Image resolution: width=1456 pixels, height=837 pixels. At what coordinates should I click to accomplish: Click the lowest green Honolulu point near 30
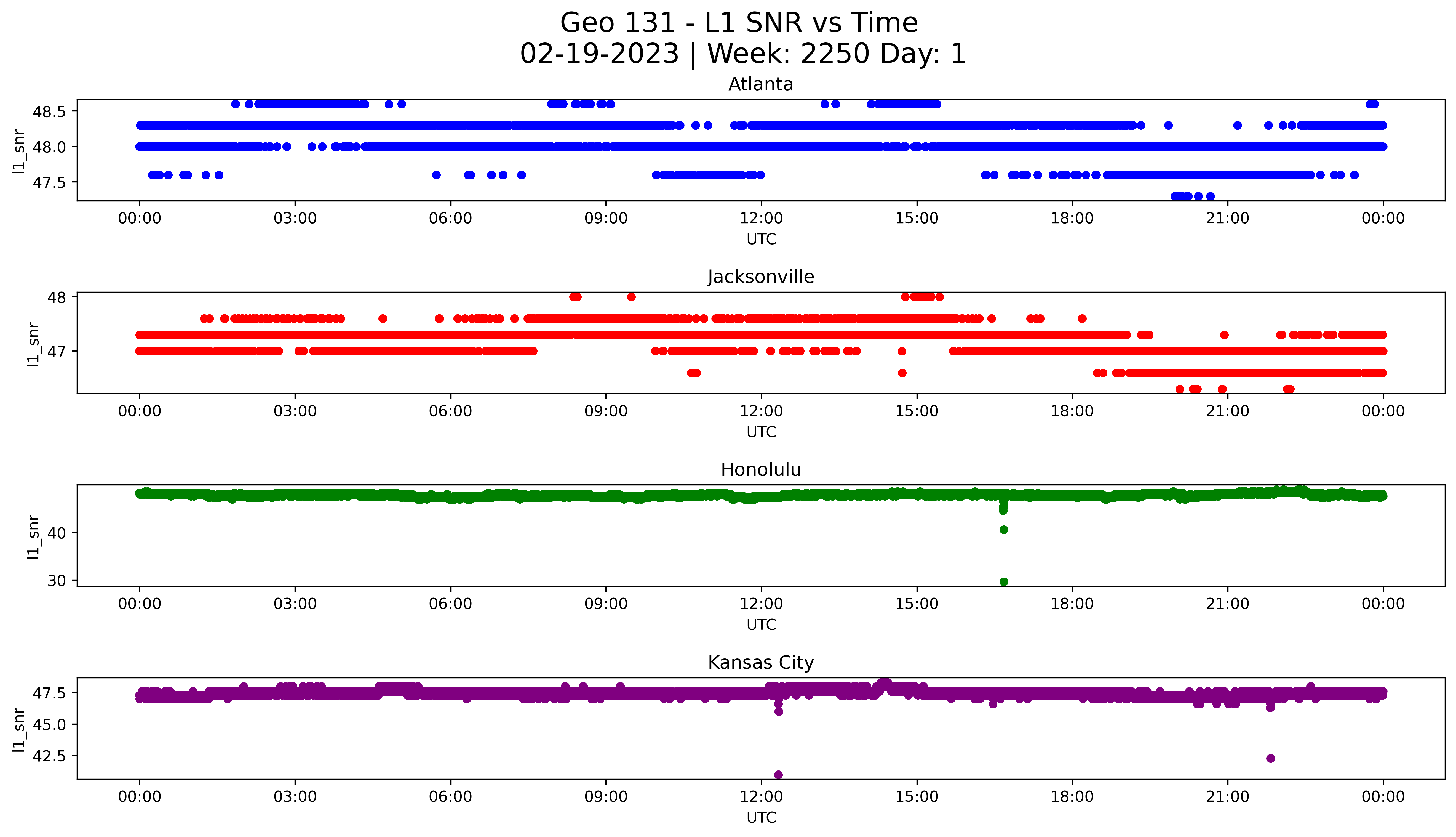pos(1003,582)
